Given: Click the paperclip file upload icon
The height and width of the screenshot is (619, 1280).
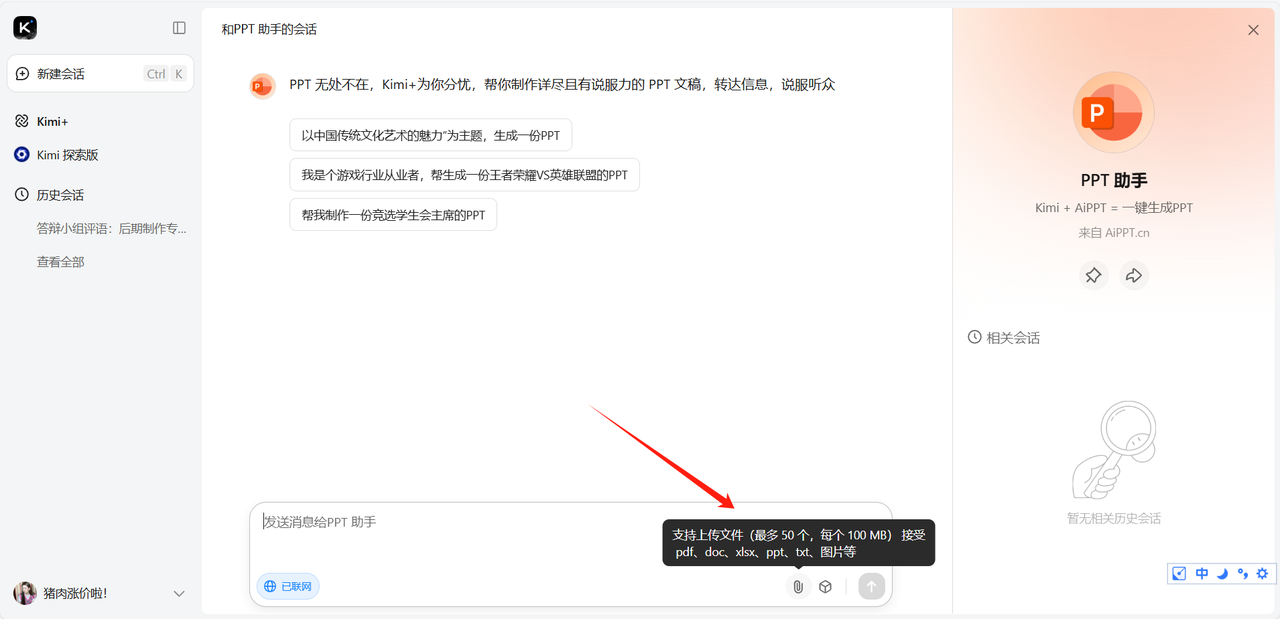Looking at the screenshot, I should click(x=798, y=587).
